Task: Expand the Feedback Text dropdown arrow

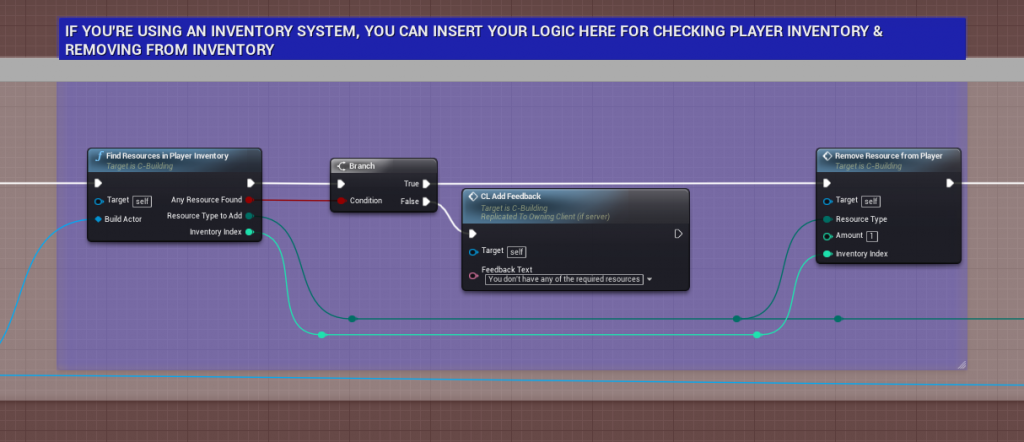Action: click(650, 280)
